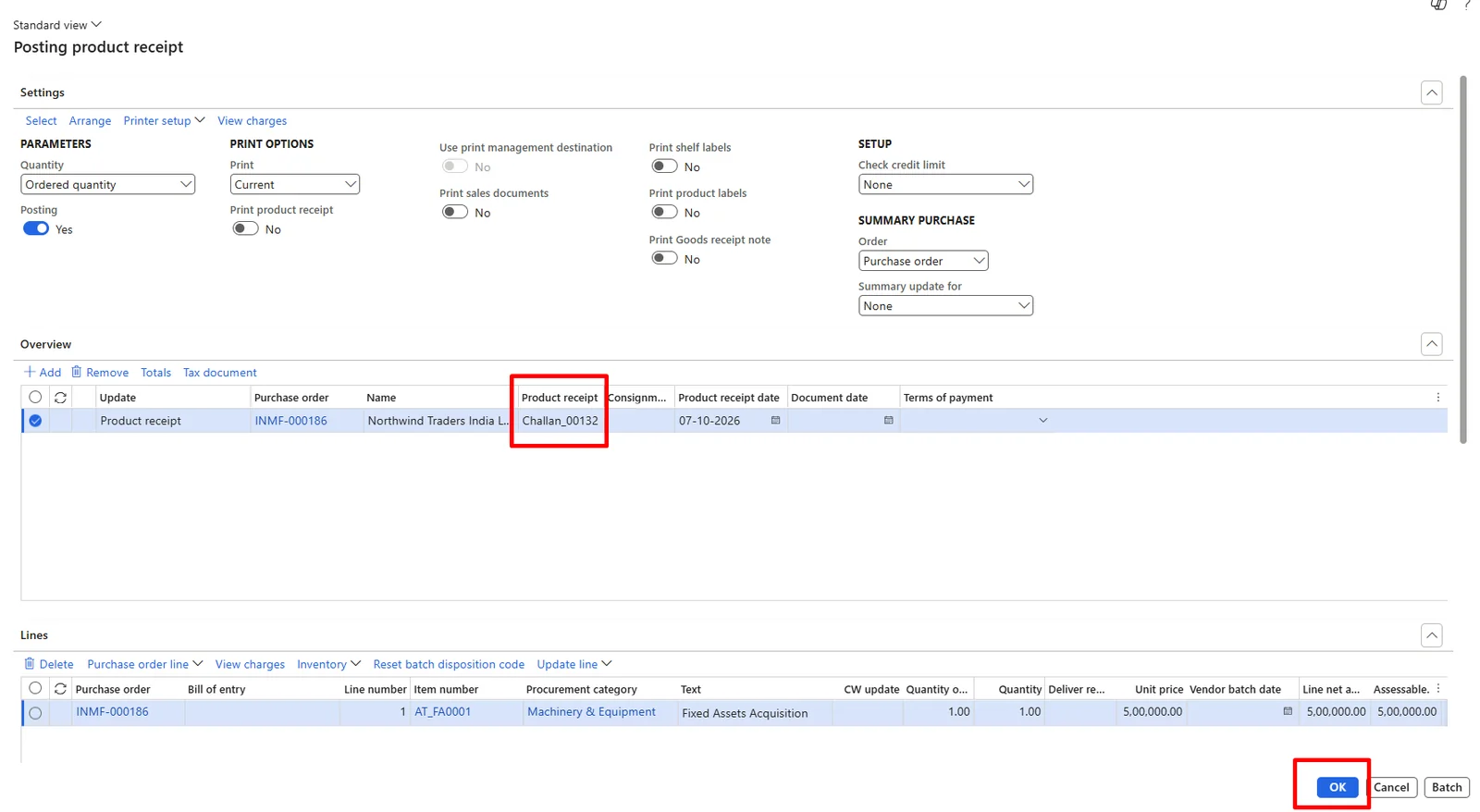Toggle Print product receipt switch

[x=245, y=228]
